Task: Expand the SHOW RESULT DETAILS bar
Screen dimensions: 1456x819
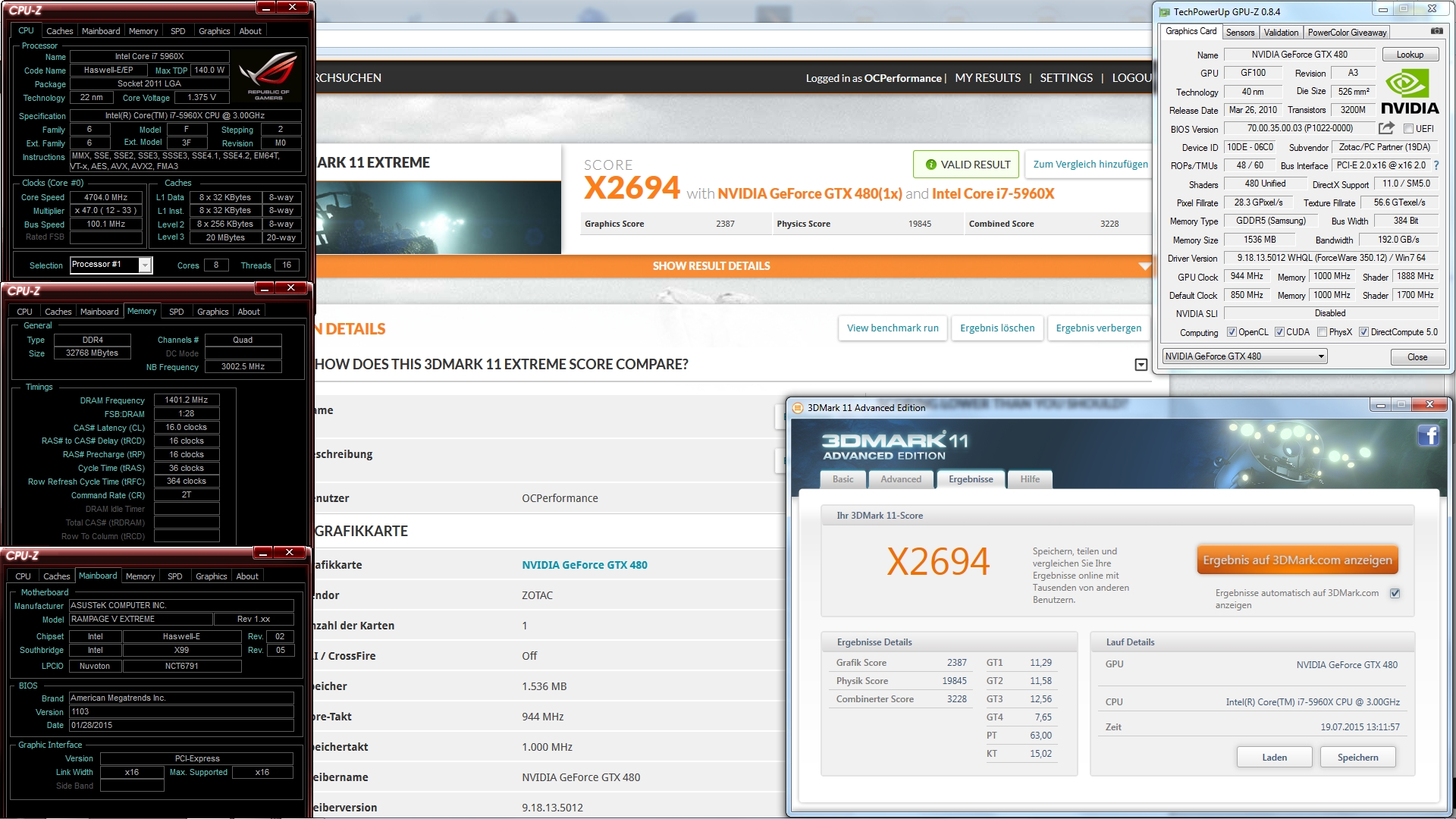Action: click(x=733, y=266)
